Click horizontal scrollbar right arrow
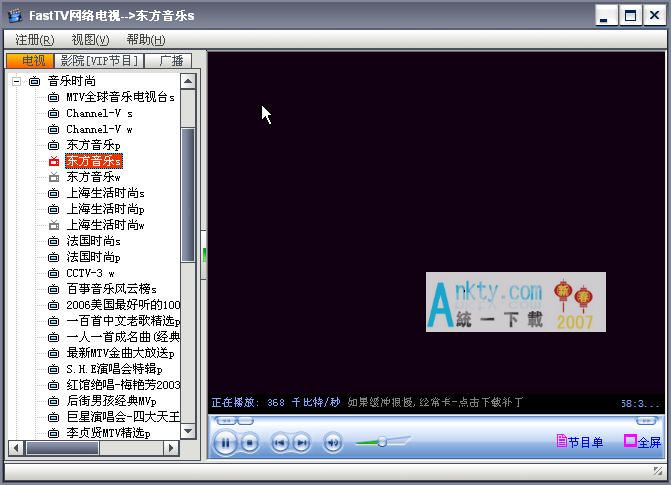This screenshot has height=485, width=671. [x=171, y=448]
